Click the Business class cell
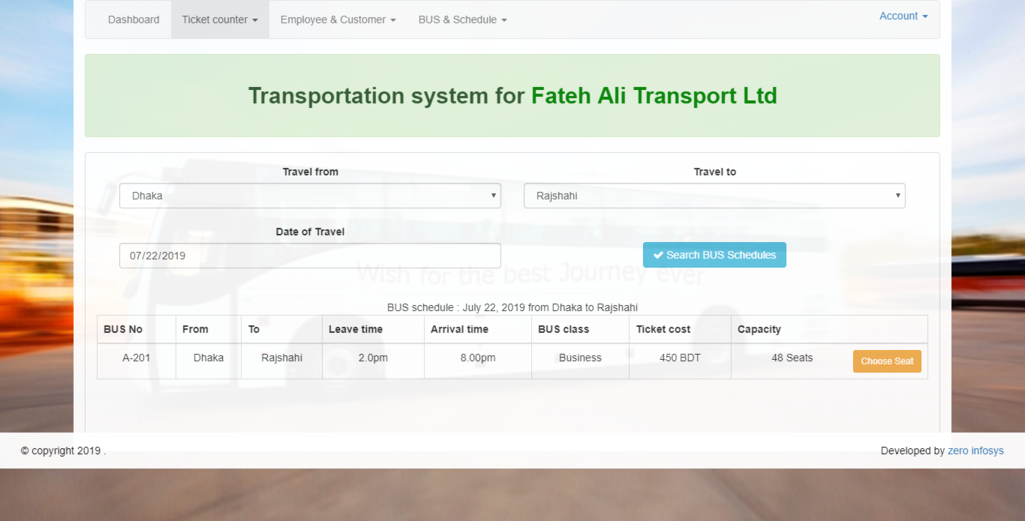 point(580,358)
